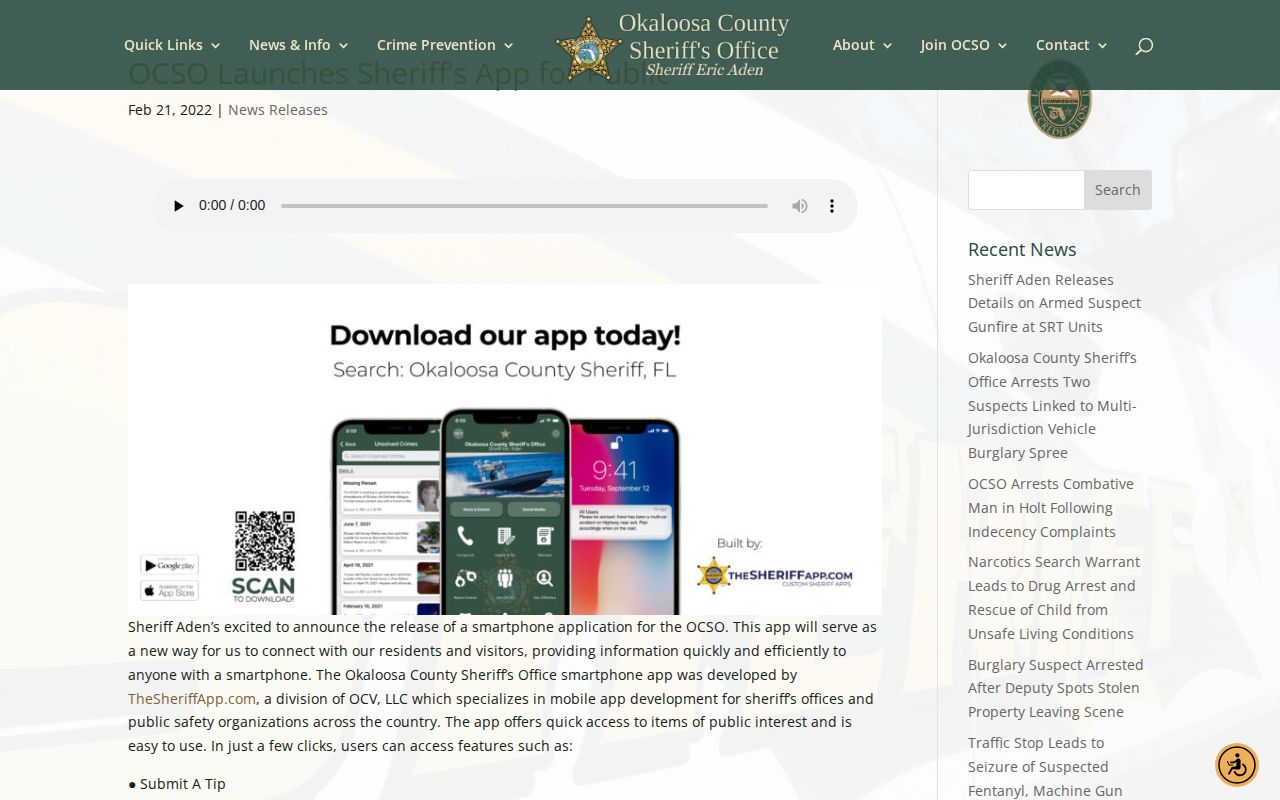Open Sheriff Aden Releases Details news link
Viewport: 1280px width, 800px height.
[x=1054, y=303]
